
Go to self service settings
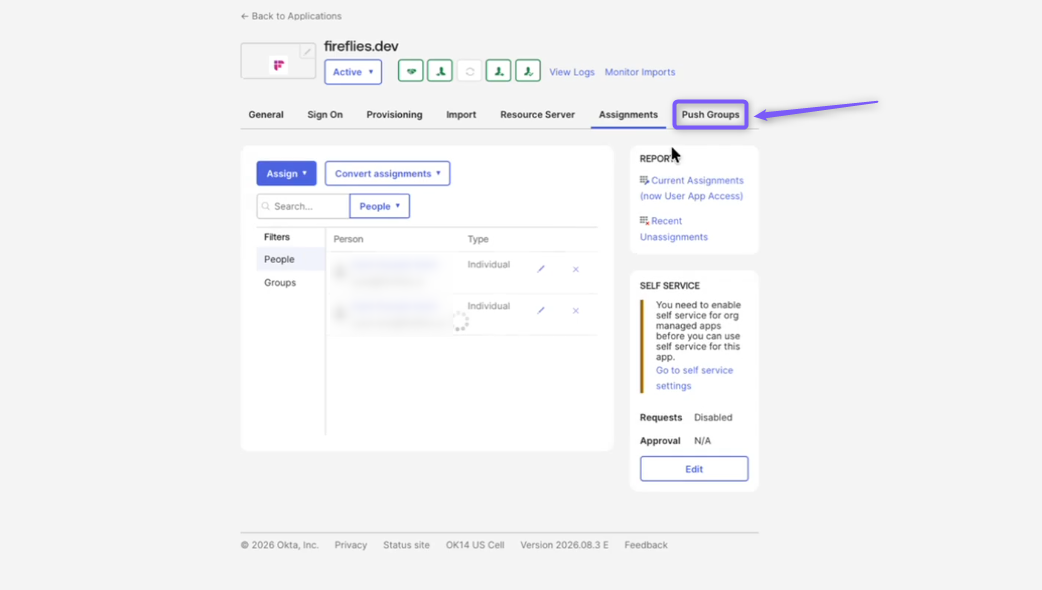(694, 378)
